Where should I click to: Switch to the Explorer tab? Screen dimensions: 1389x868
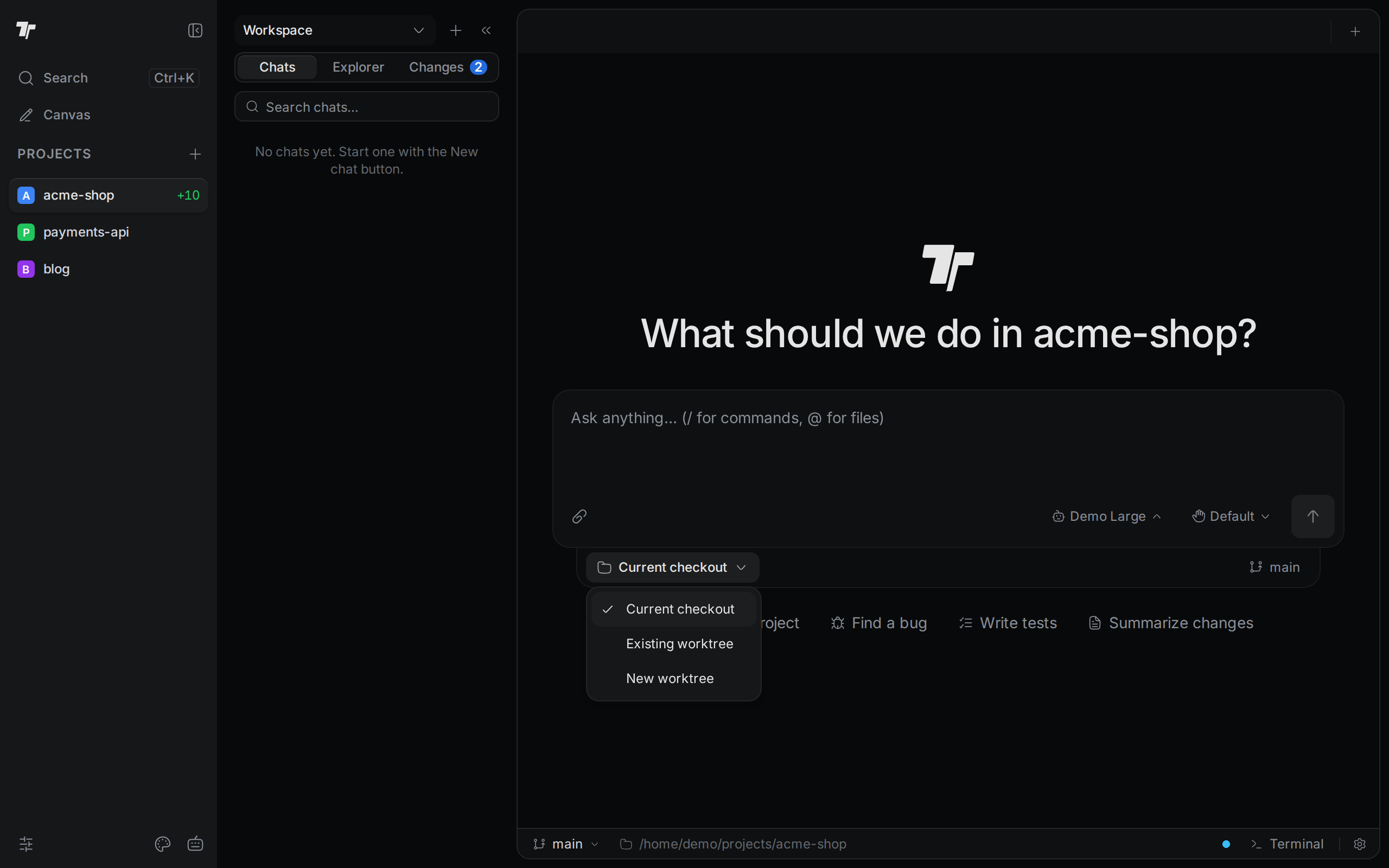tap(358, 67)
